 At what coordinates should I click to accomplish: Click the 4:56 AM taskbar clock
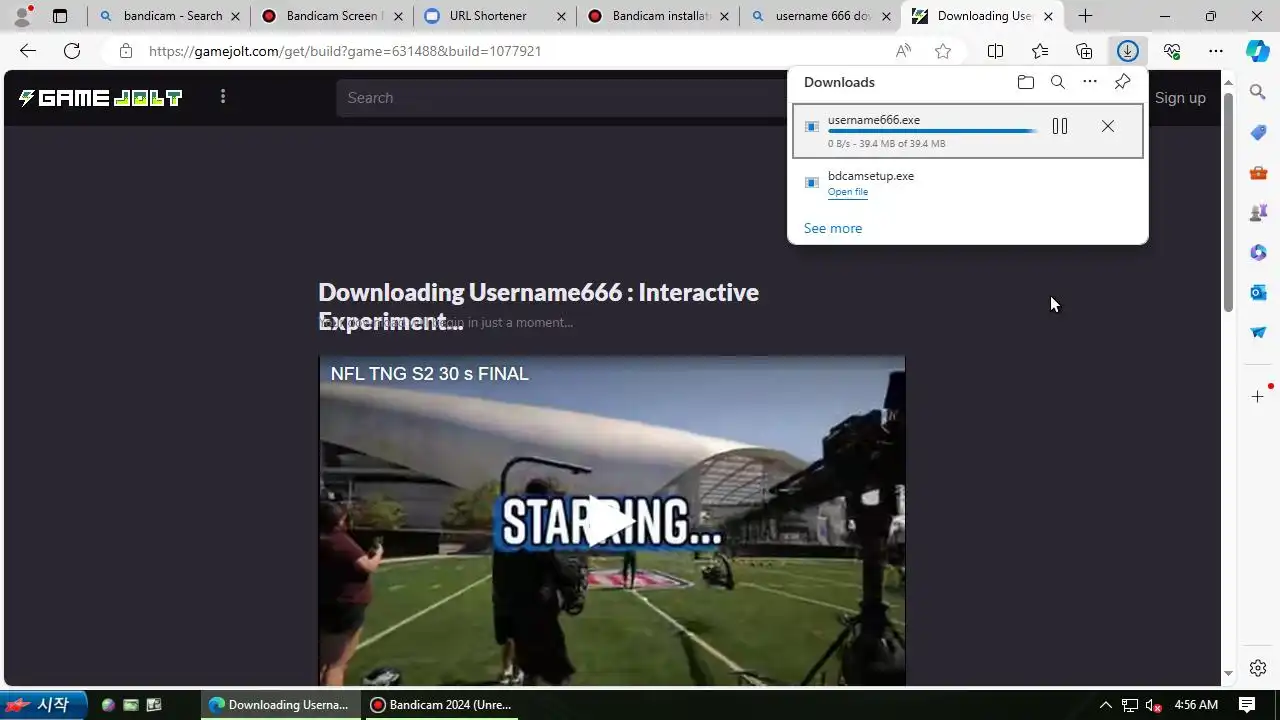point(1196,705)
